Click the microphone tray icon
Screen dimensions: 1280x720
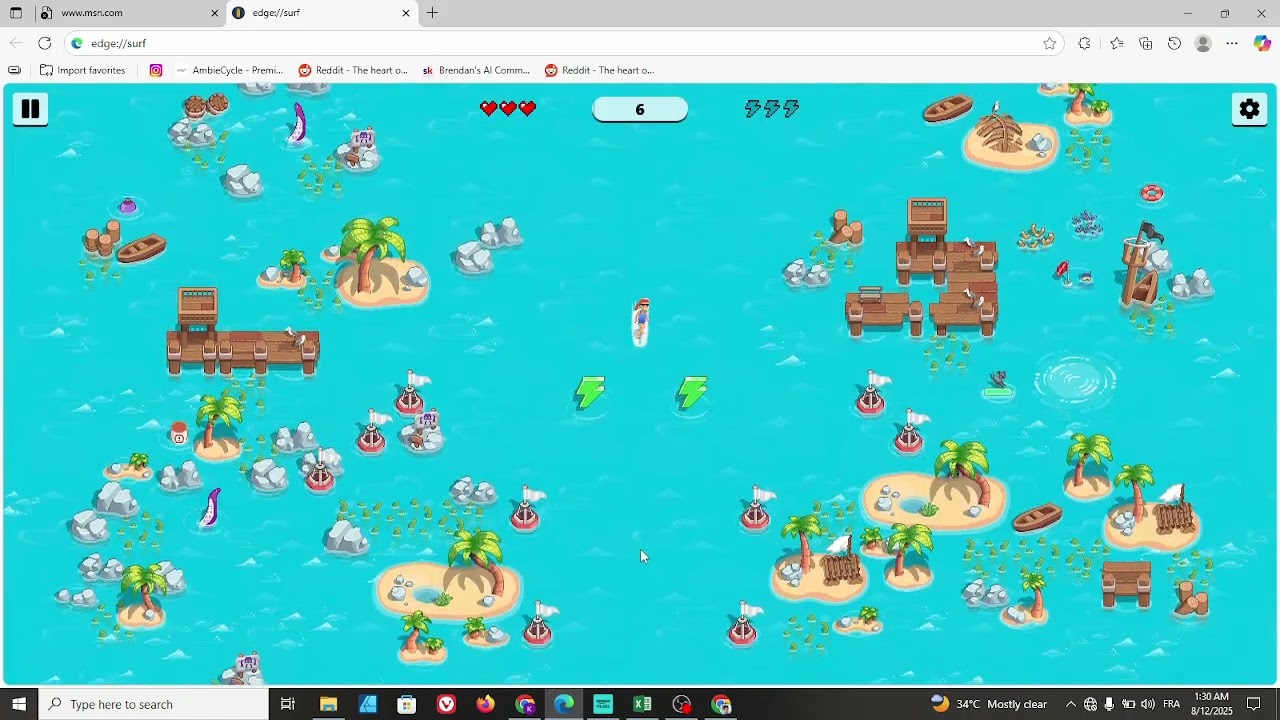pyautogui.click(x=1109, y=704)
